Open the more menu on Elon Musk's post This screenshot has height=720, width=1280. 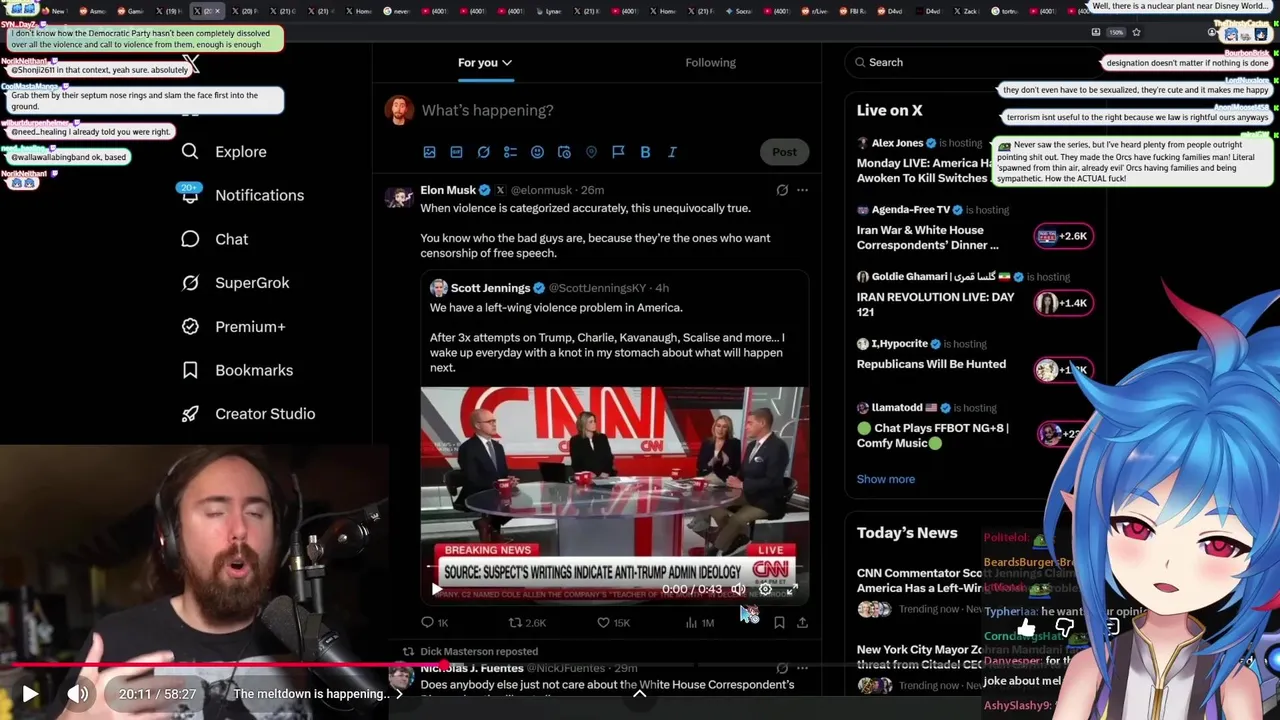(x=802, y=190)
